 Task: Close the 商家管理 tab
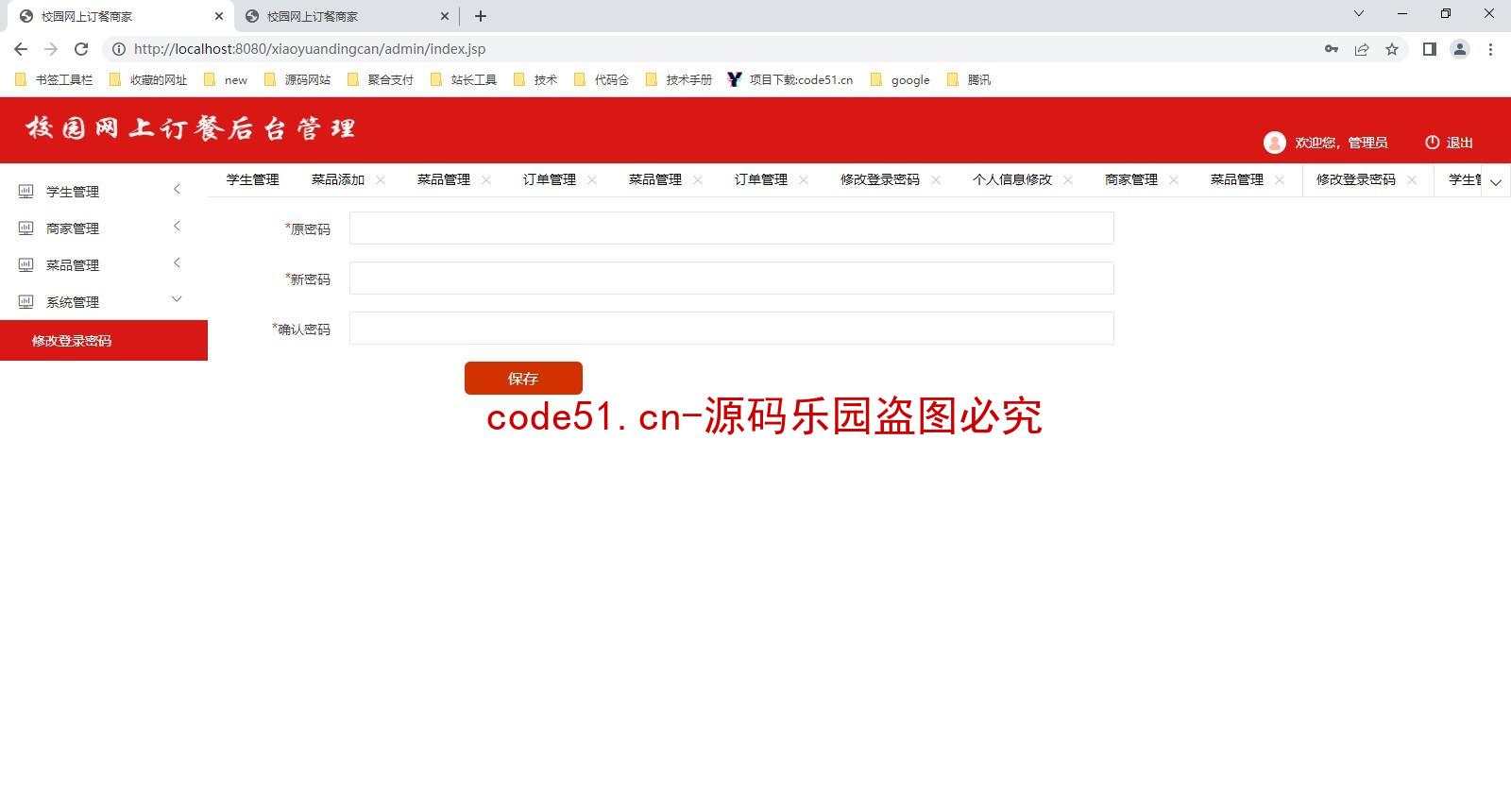1174,180
